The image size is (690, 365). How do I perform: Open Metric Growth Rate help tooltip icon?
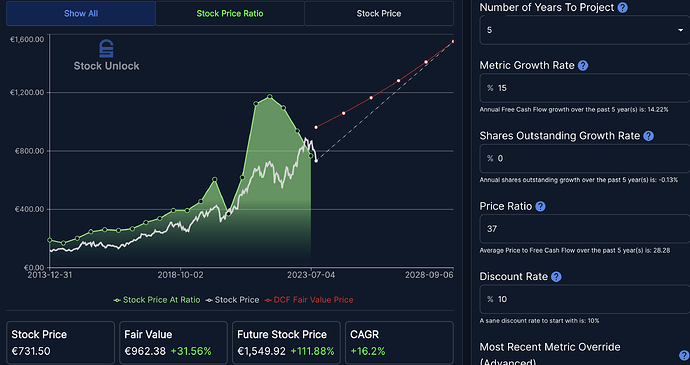pos(583,66)
